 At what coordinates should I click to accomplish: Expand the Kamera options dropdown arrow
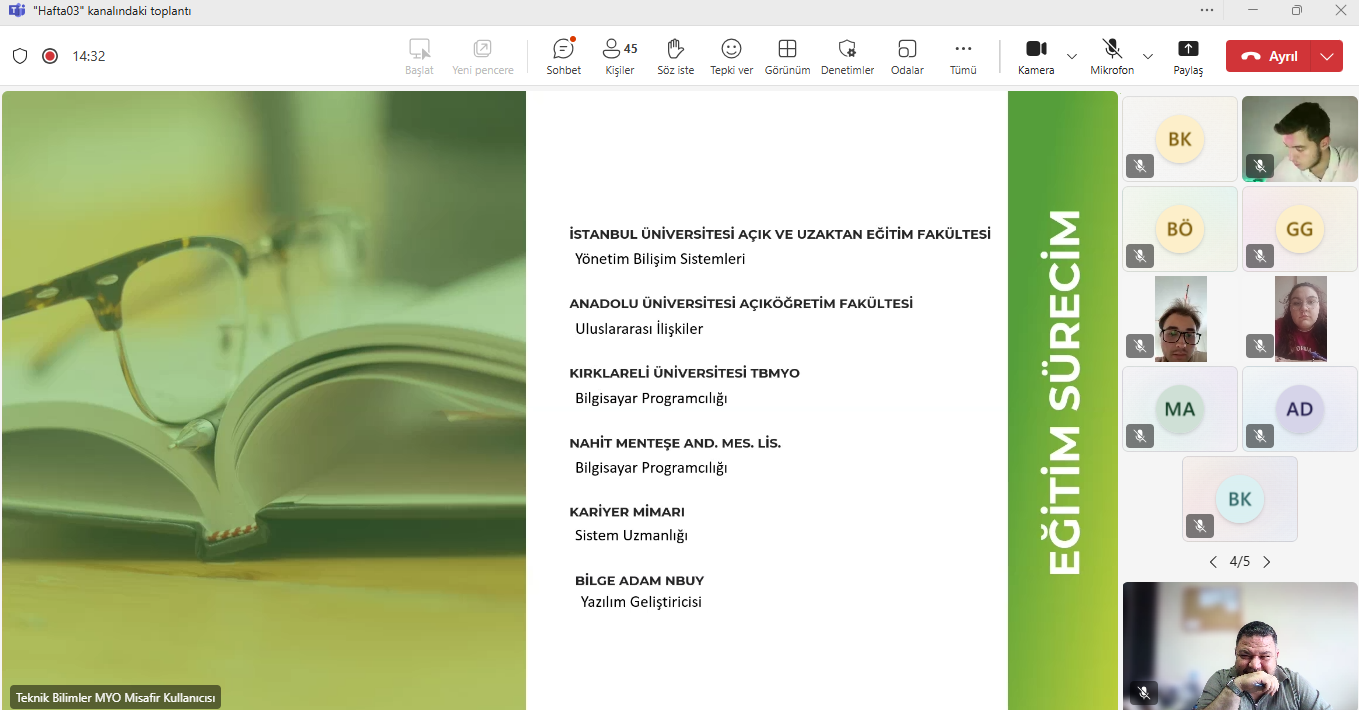1072,56
